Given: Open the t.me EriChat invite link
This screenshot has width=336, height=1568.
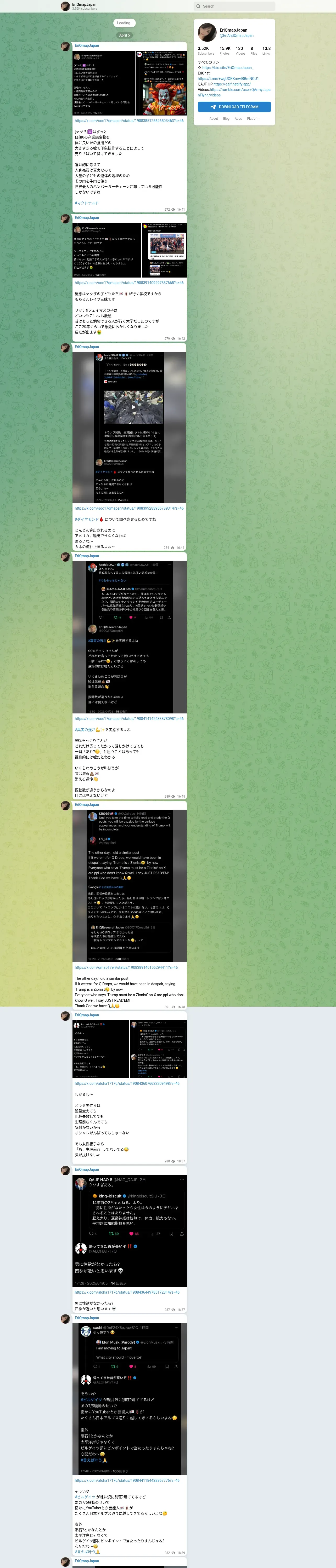Looking at the screenshot, I should tap(228, 78).
